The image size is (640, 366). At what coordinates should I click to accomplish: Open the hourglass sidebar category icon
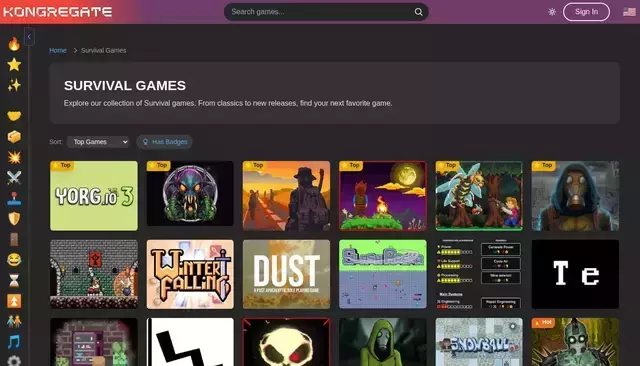point(14,280)
